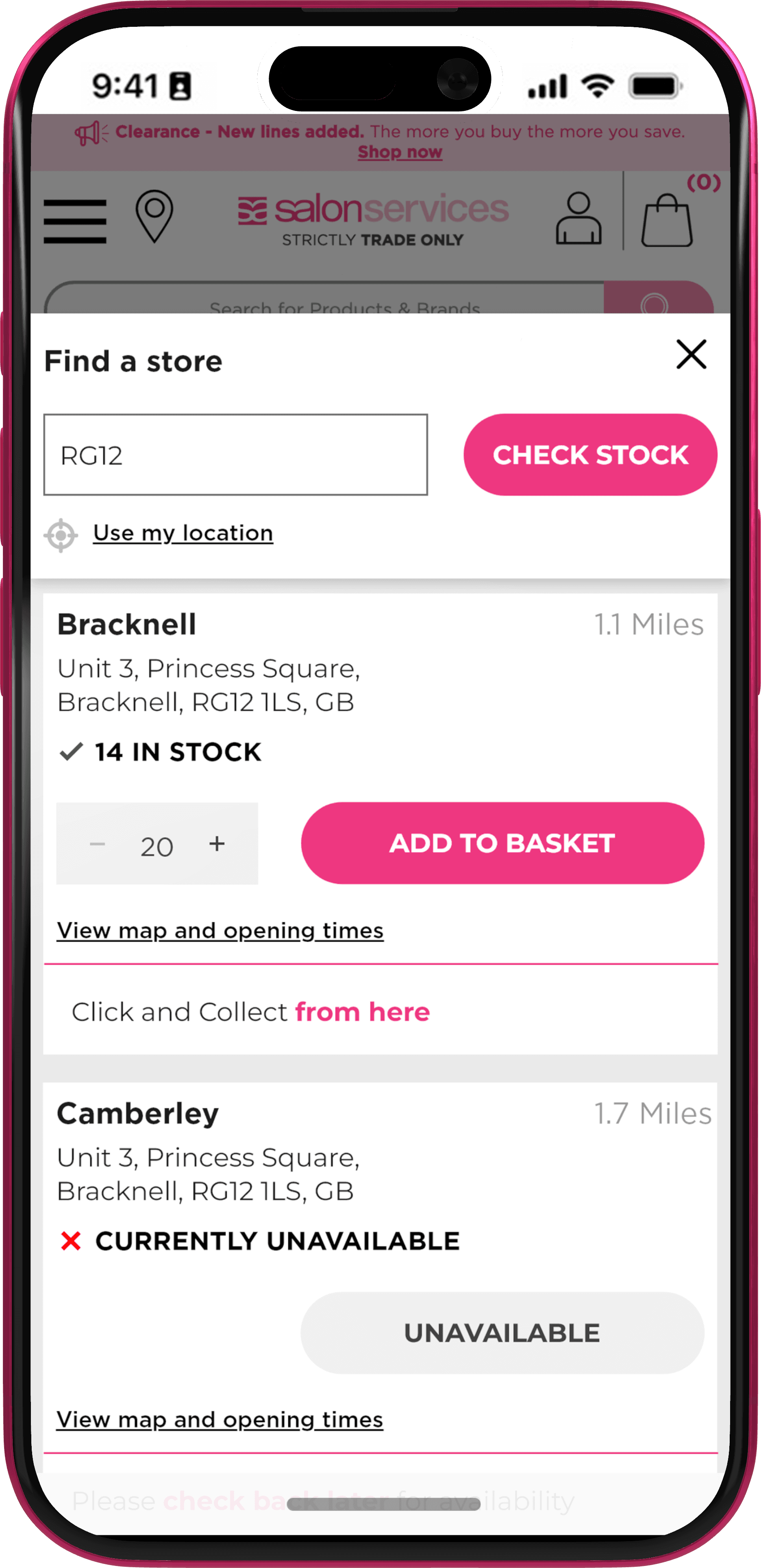View Bracknell map and opening times
761x1568 pixels.
[220, 931]
